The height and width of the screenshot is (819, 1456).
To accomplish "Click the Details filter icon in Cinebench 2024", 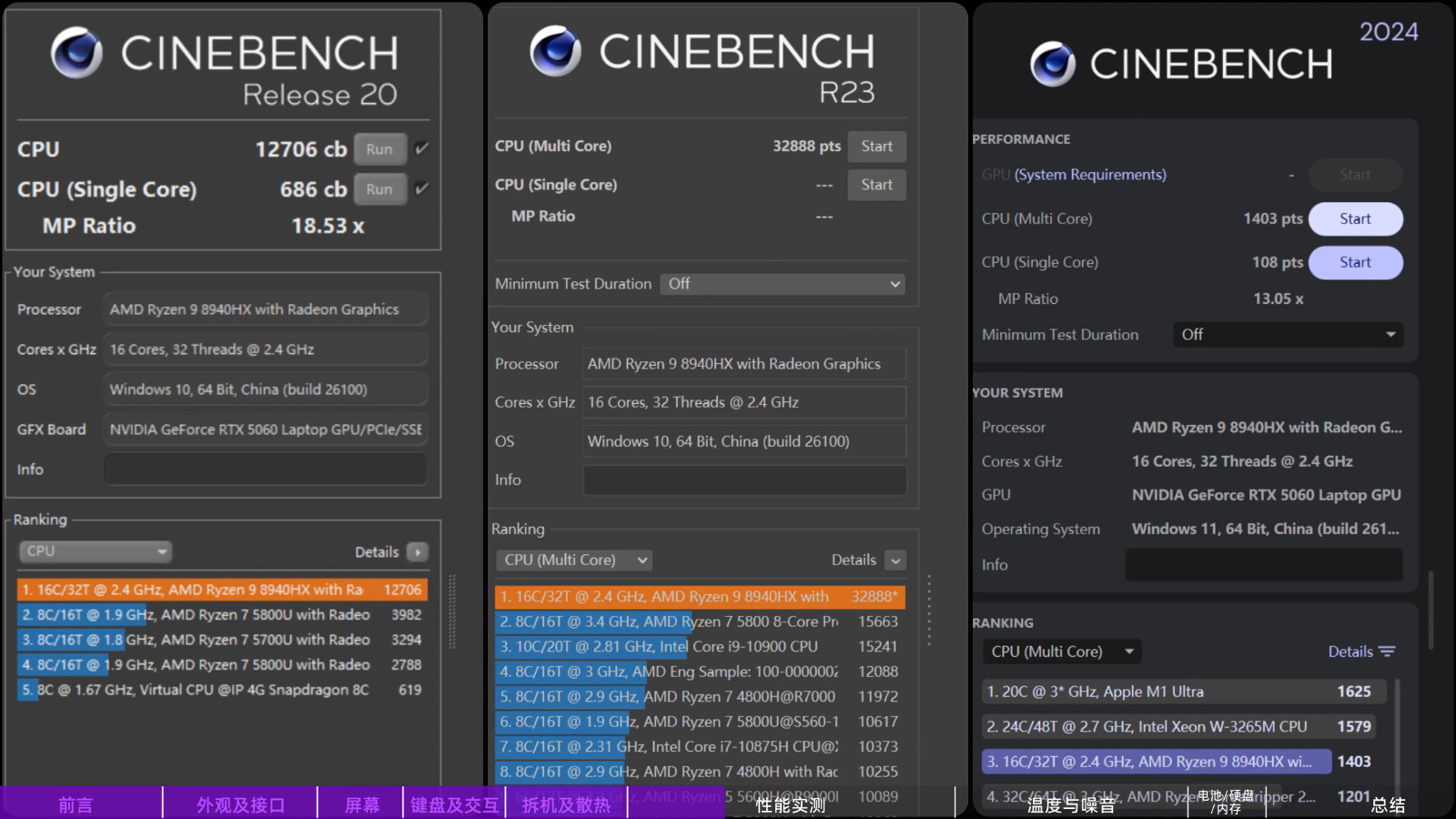I will (1387, 652).
